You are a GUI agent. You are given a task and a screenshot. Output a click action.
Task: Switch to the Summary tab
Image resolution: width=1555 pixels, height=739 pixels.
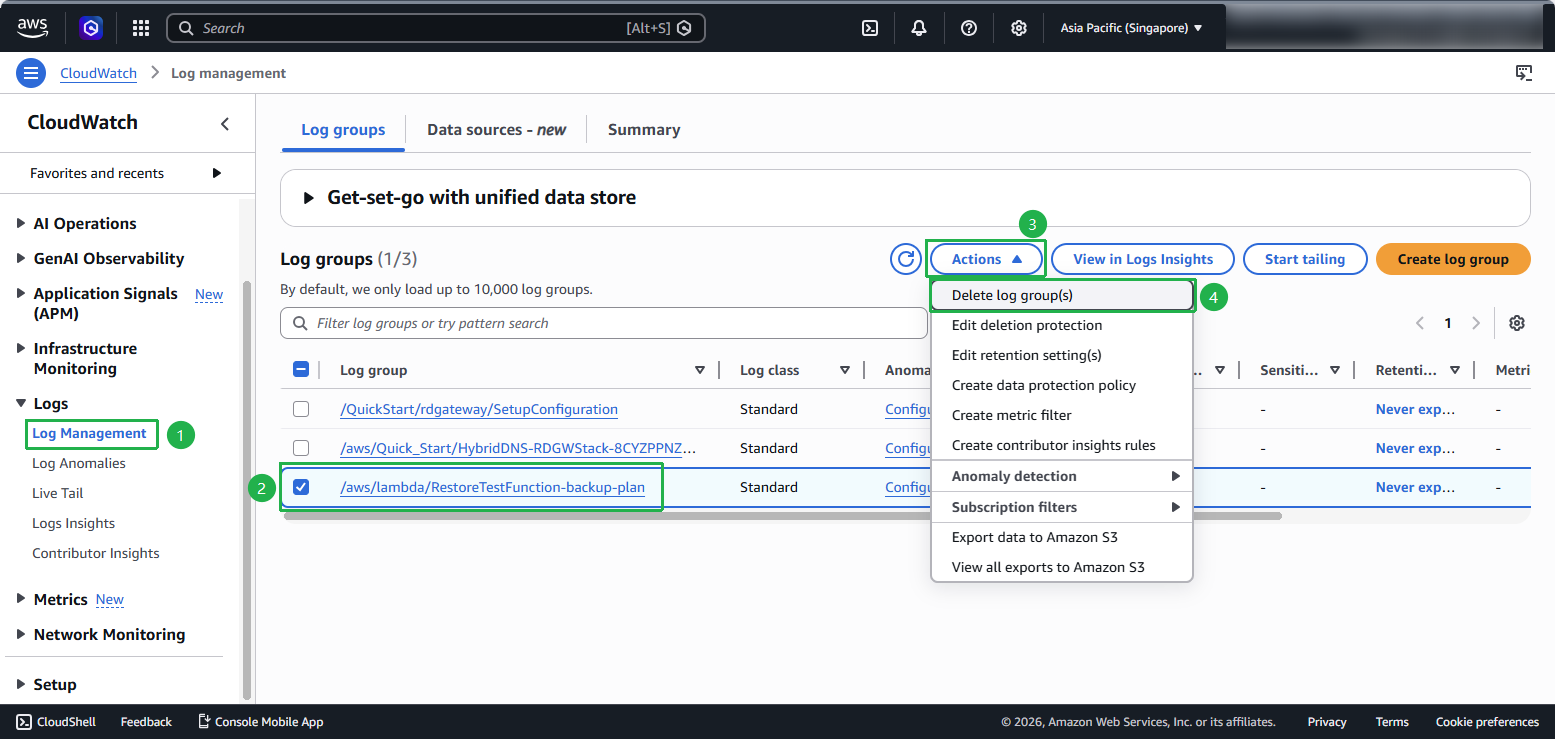[x=644, y=130]
